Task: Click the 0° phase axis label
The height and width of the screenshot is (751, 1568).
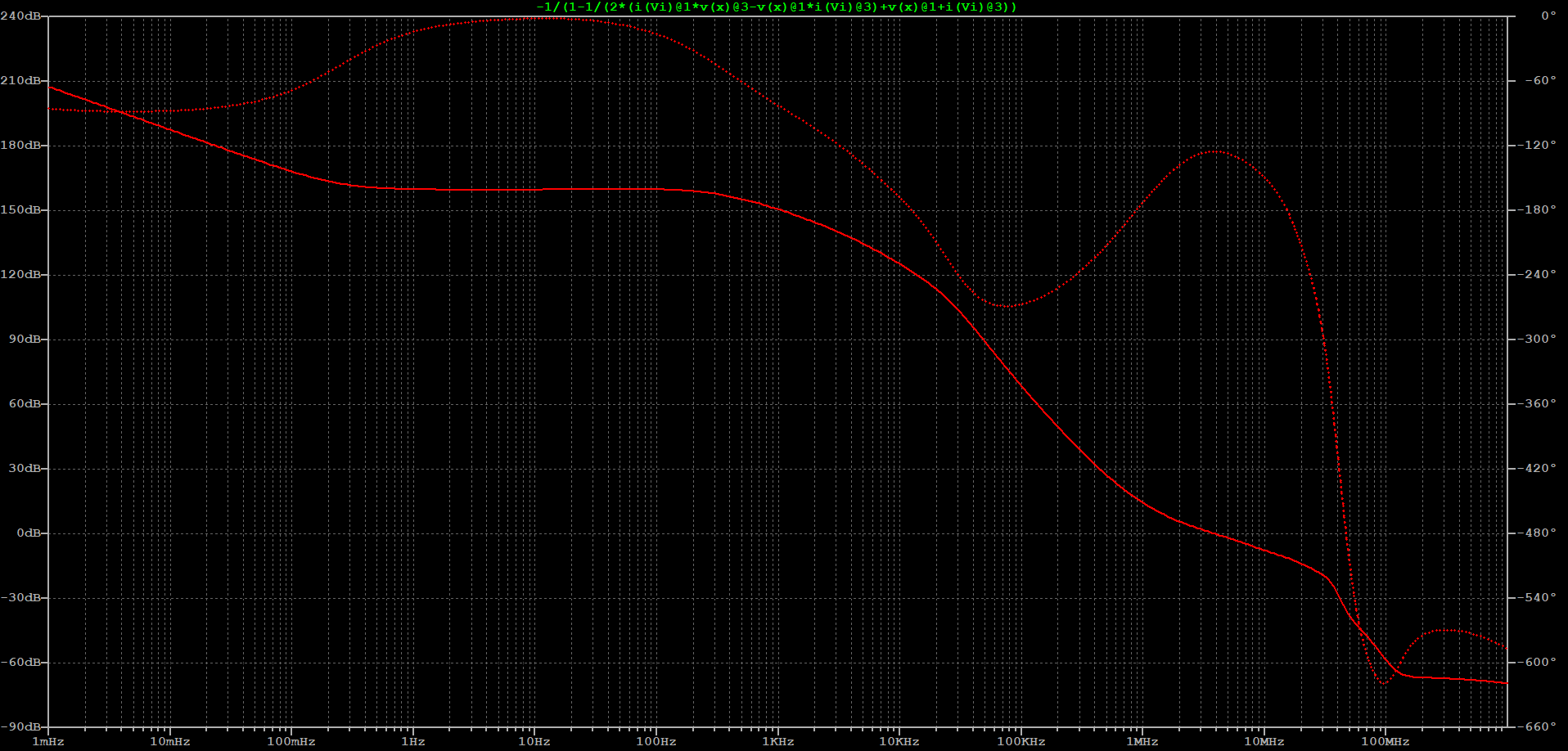Action: pos(1548,16)
